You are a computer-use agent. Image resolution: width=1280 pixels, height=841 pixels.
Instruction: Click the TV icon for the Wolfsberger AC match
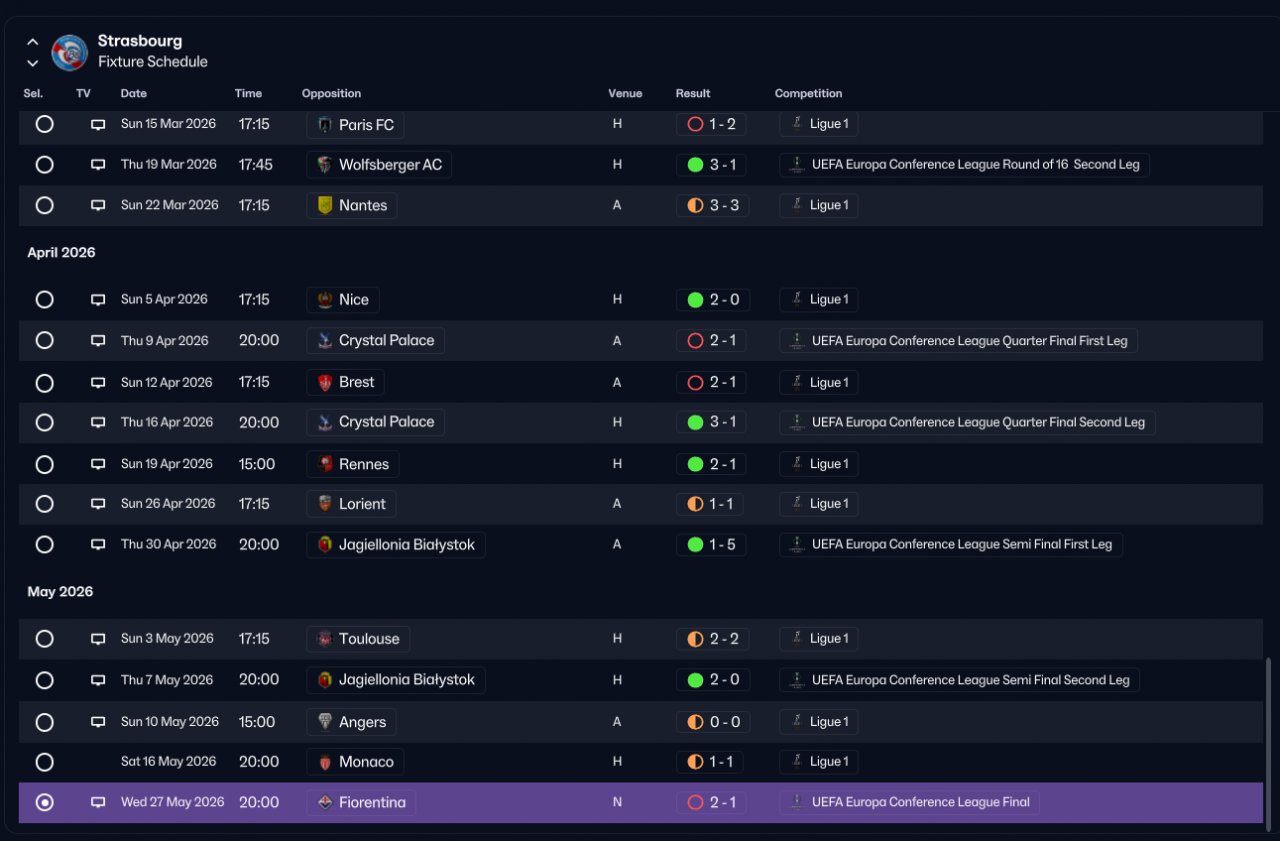98,165
